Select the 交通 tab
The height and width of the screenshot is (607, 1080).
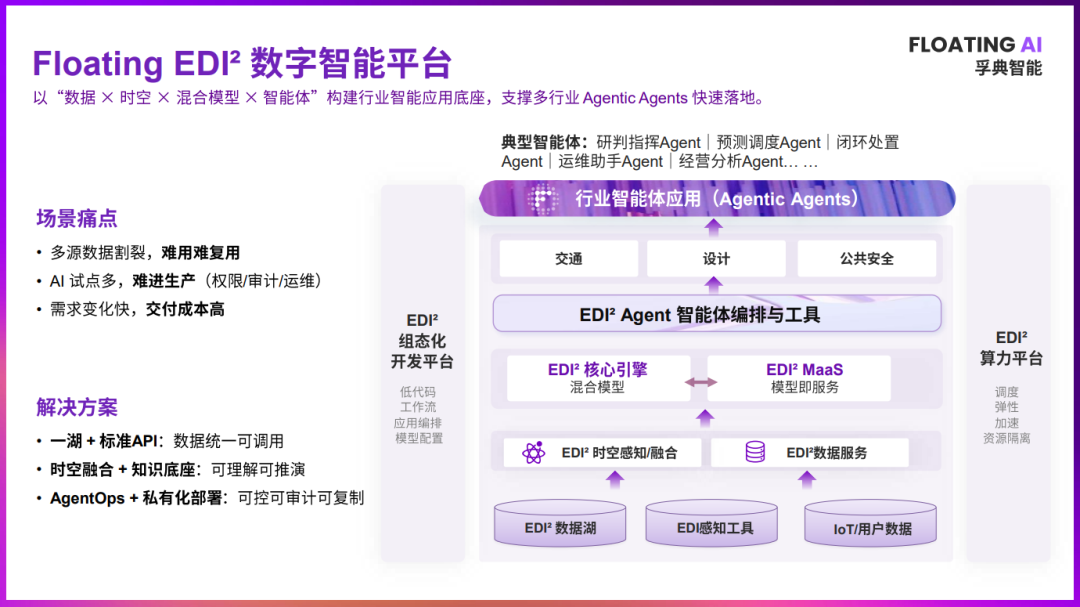click(x=567, y=258)
